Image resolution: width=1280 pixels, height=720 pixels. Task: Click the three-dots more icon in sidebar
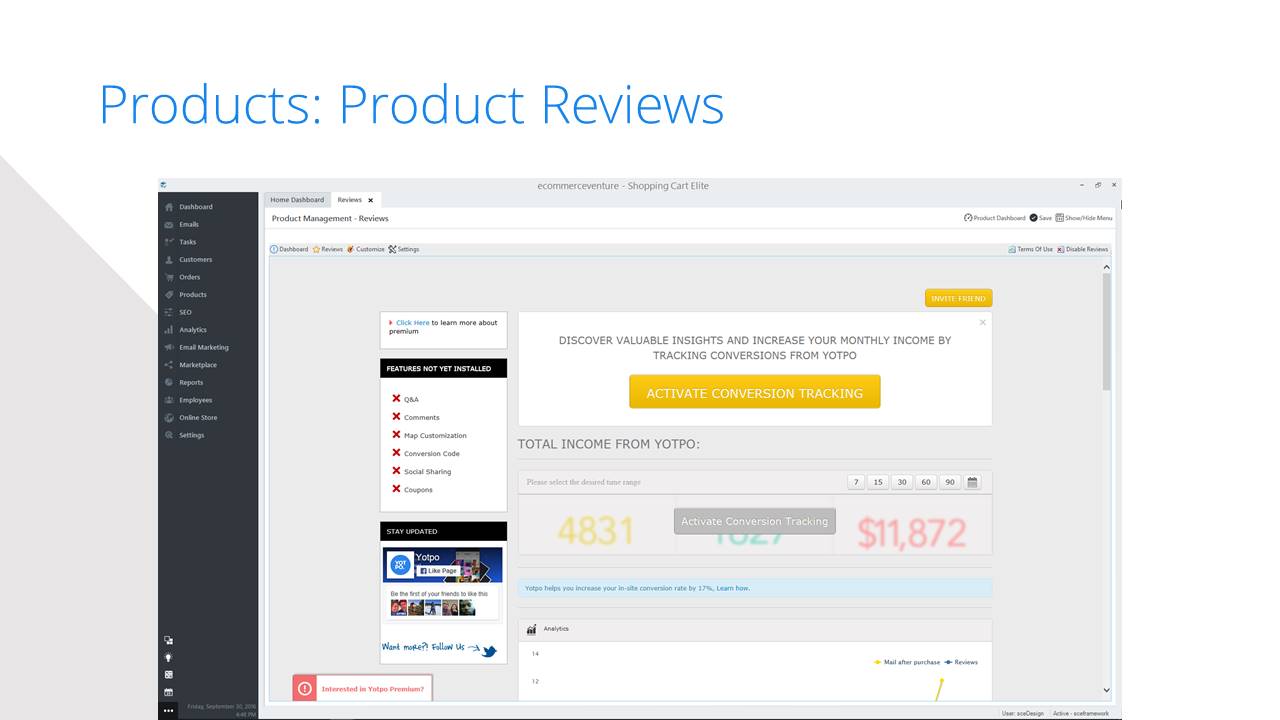pyautogui.click(x=169, y=710)
